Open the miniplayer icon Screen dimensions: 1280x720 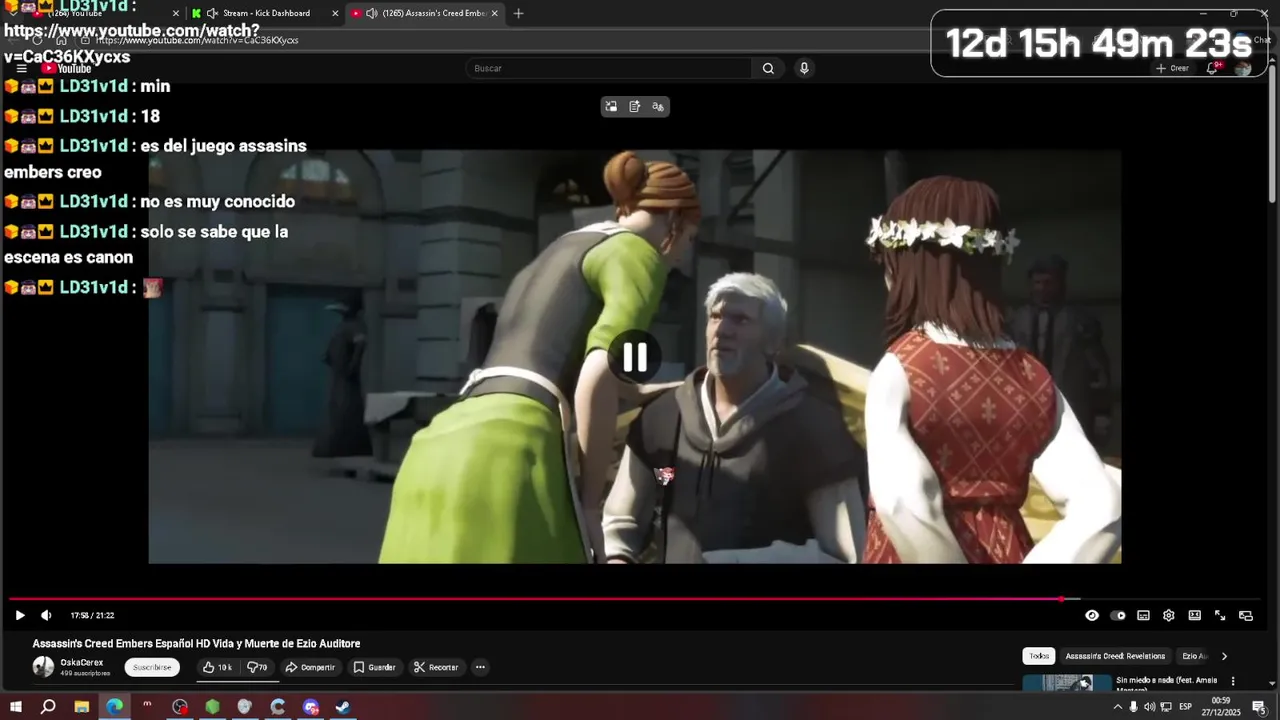tap(1246, 615)
